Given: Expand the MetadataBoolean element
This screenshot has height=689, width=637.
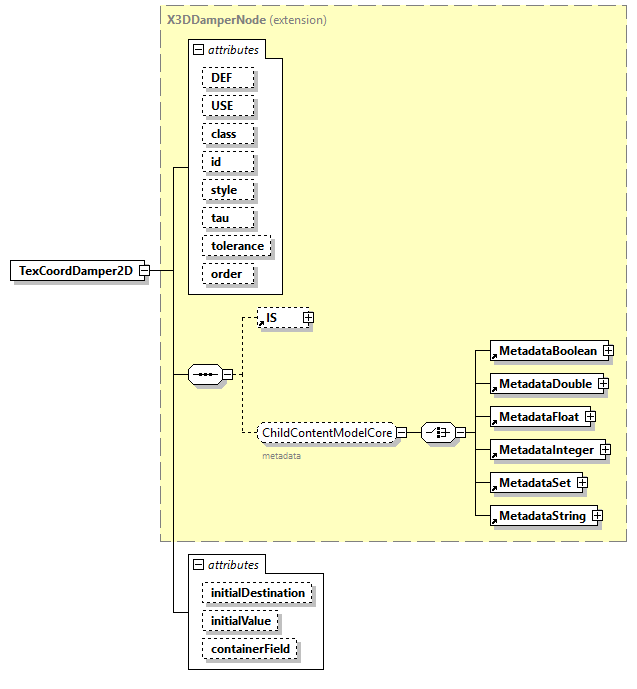Looking at the screenshot, I should pyautogui.click(x=607, y=351).
